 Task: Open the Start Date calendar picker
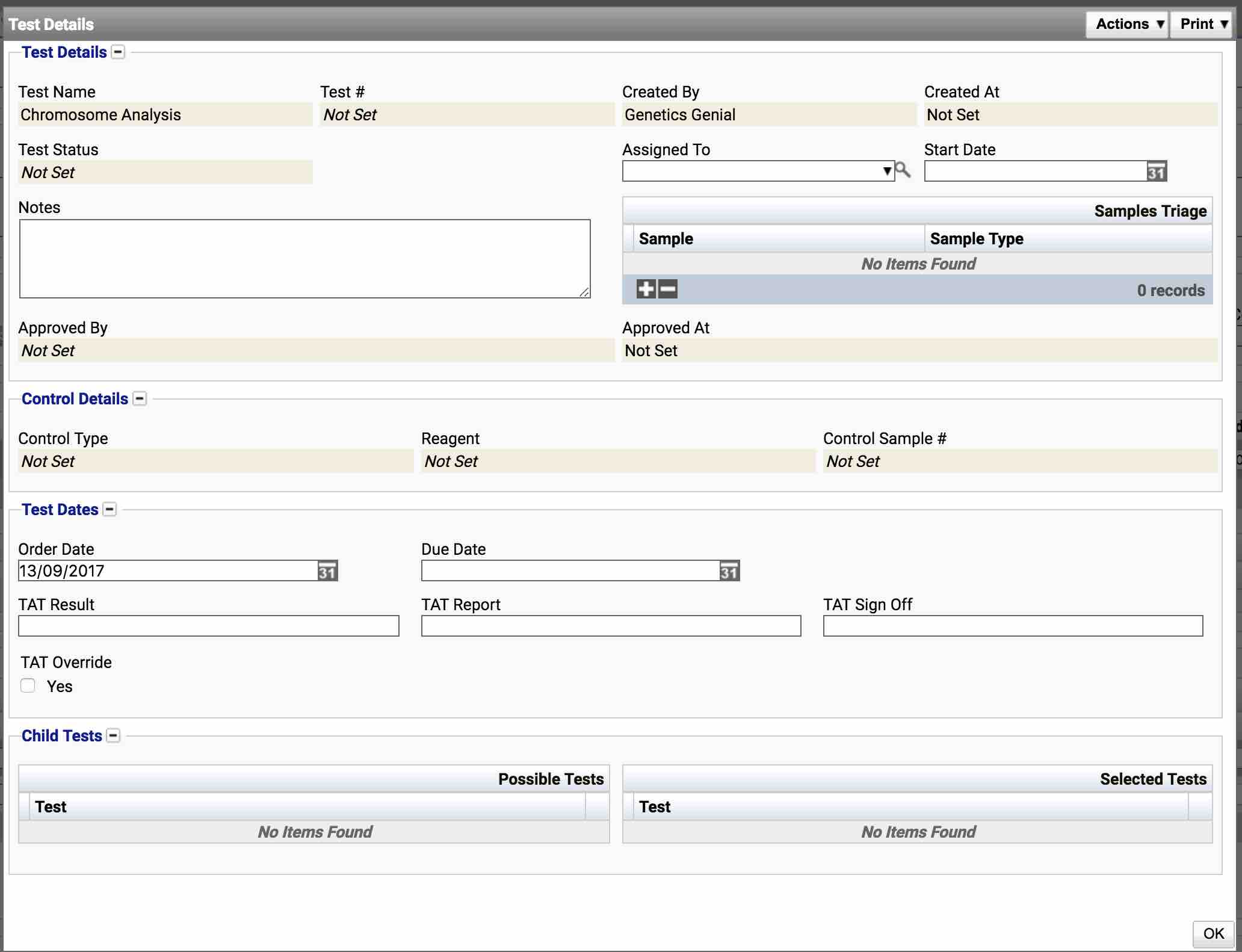[x=1157, y=172]
